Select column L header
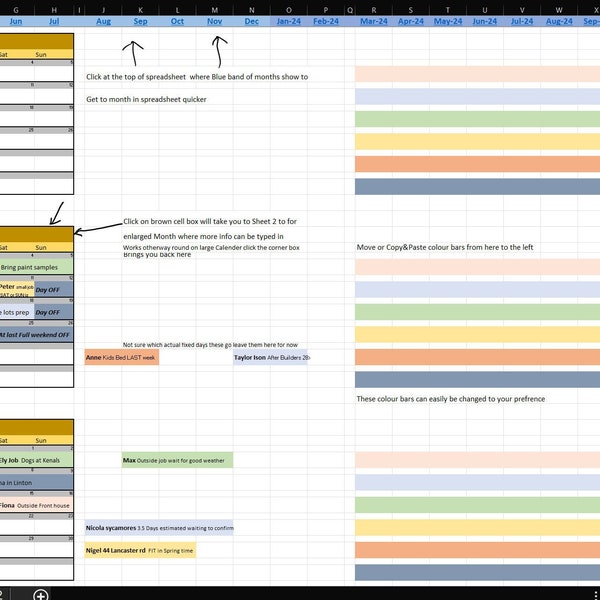The image size is (600, 600). pyautogui.click(x=177, y=10)
